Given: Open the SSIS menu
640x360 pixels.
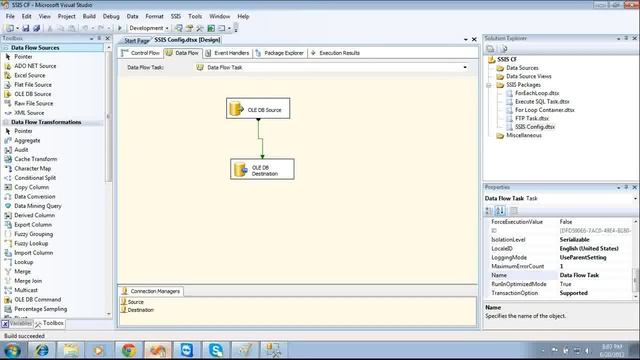Looking at the screenshot, I should tap(176, 16).
